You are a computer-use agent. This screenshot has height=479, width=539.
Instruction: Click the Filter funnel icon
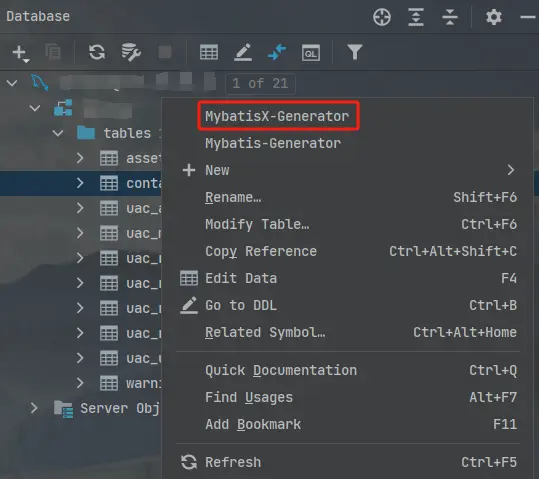pyautogui.click(x=355, y=52)
